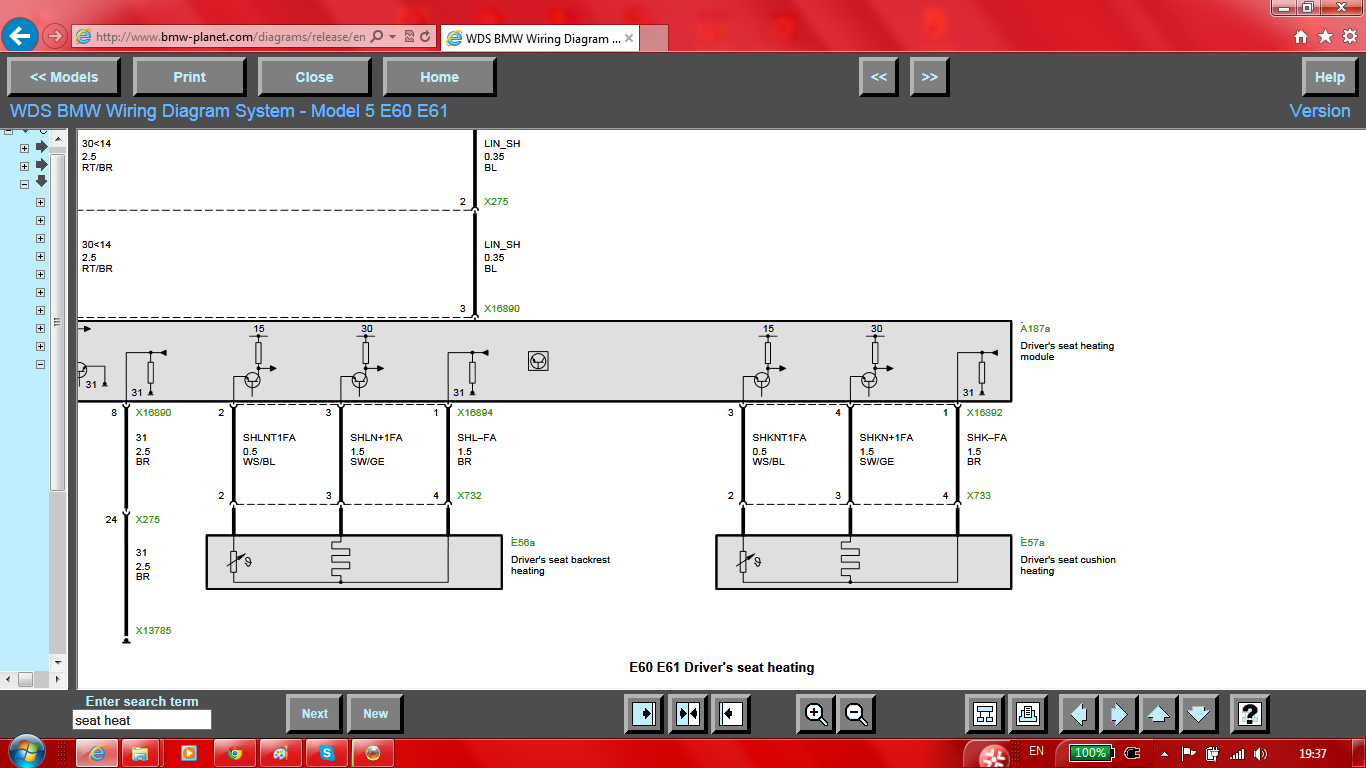The width and height of the screenshot is (1366, 768).
Task: Click the volume speaker tray icon
Action: point(1260,753)
